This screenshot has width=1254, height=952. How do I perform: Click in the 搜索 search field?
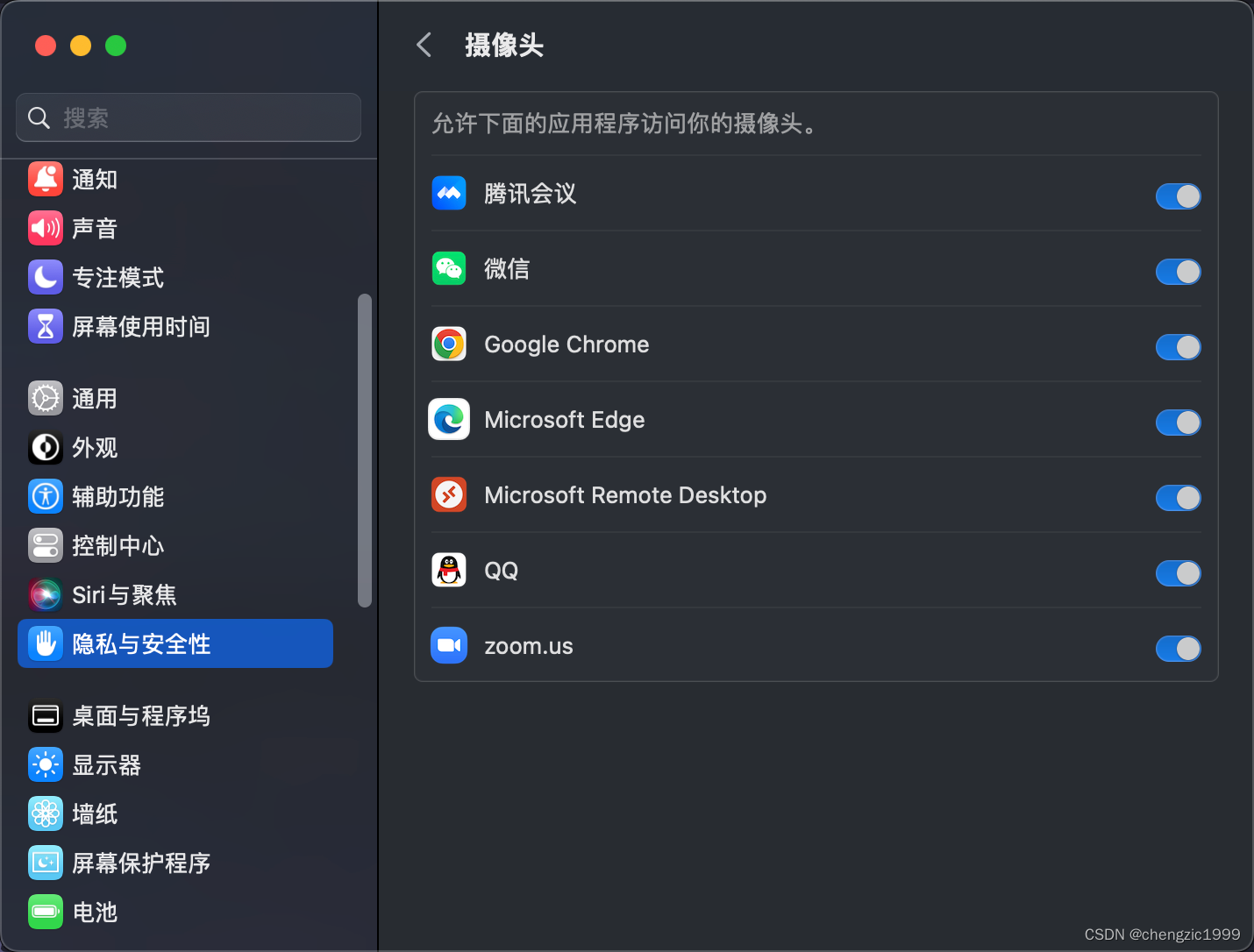tap(189, 117)
